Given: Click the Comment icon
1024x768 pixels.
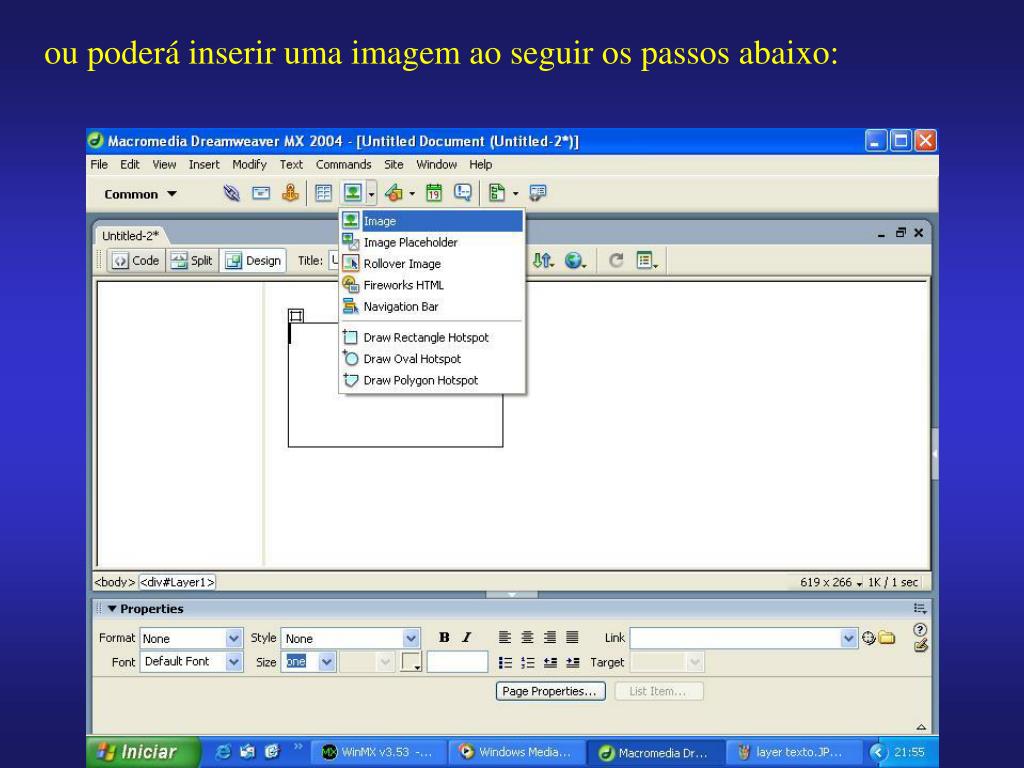Looking at the screenshot, I should point(462,193).
